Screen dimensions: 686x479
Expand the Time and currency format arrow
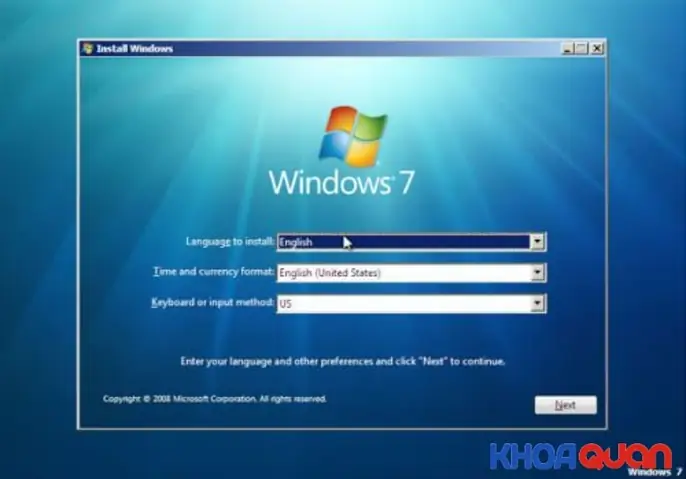coord(537,273)
